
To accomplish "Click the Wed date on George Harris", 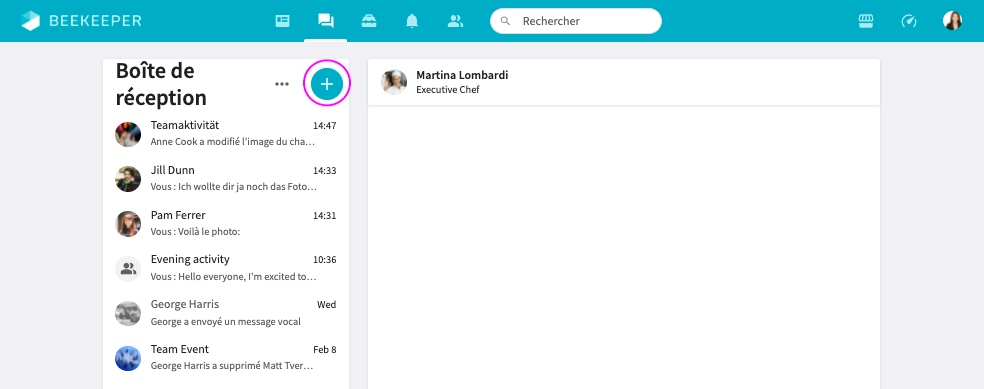I will [326, 305].
